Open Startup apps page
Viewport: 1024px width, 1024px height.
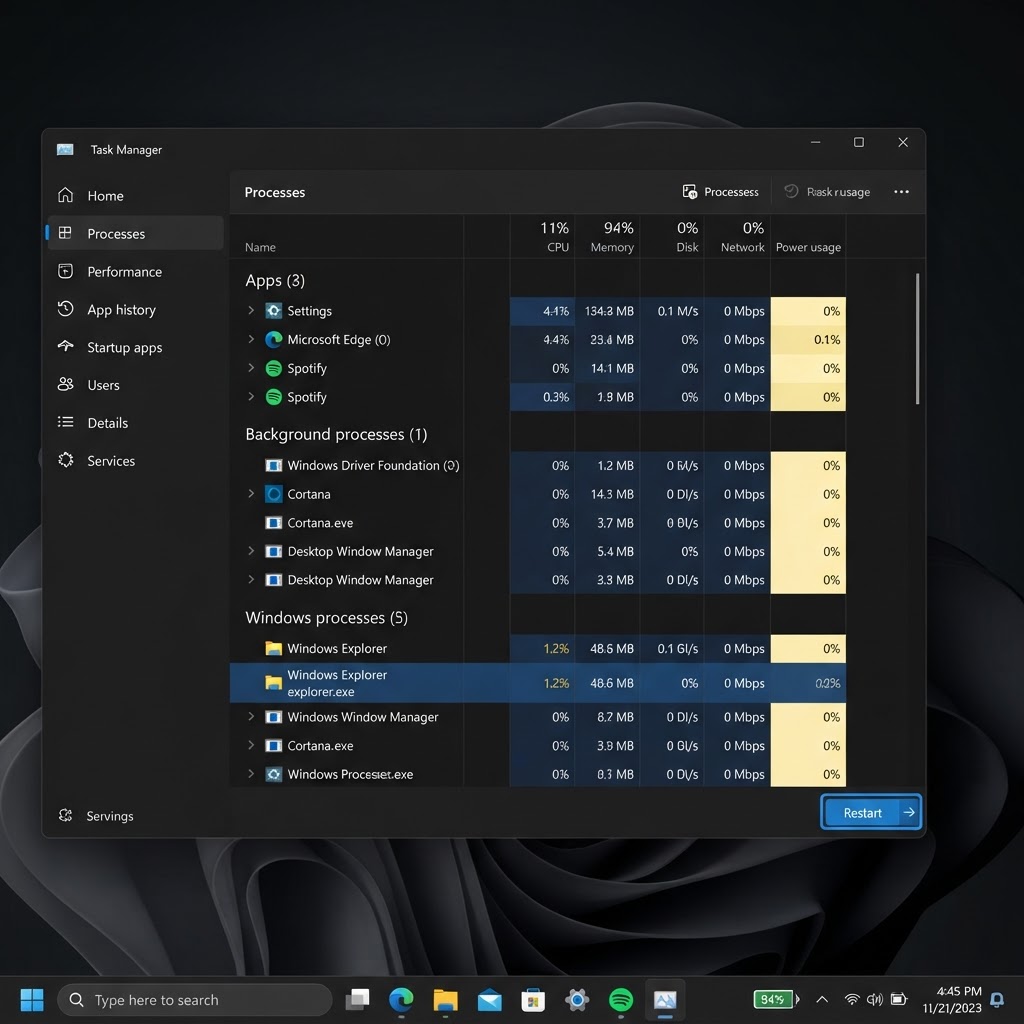[136, 347]
